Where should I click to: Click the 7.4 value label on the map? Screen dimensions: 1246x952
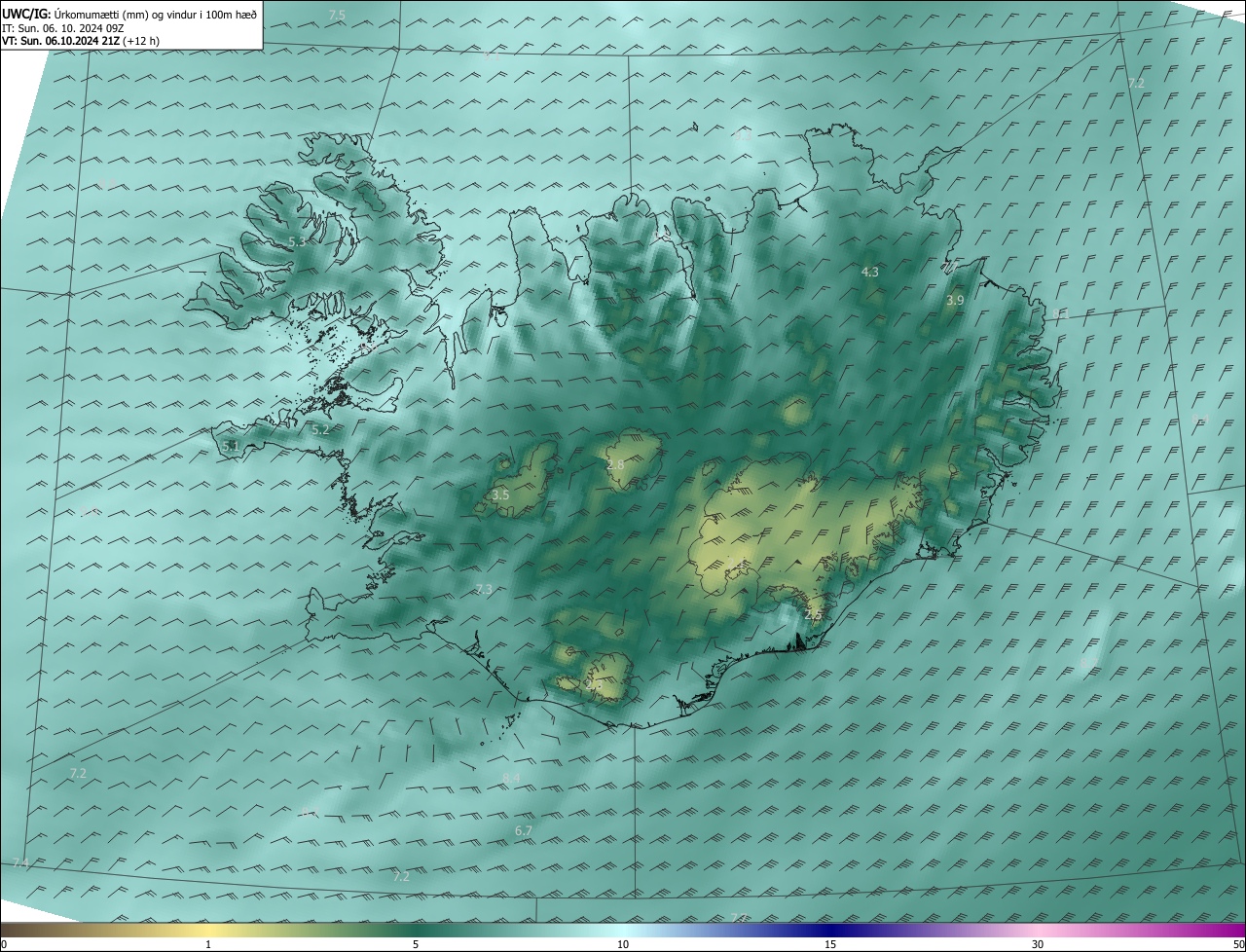(20, 863)
